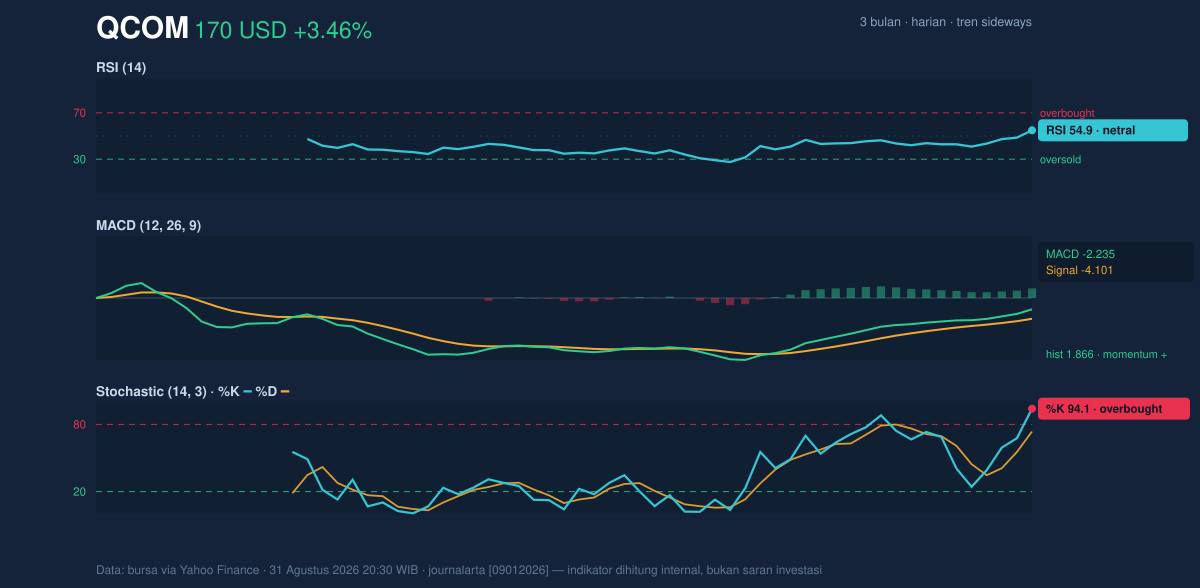Click the Signal -4.101 legend value

click(1079, 270)
